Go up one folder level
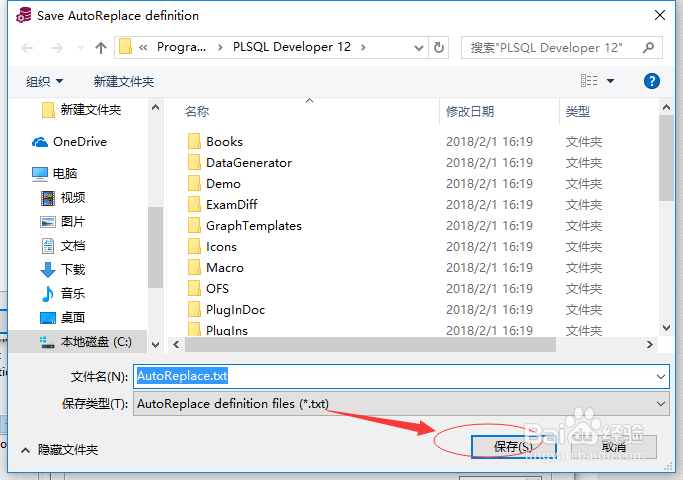Viewport: 683px width, 480px height. (x=101, y=47)
